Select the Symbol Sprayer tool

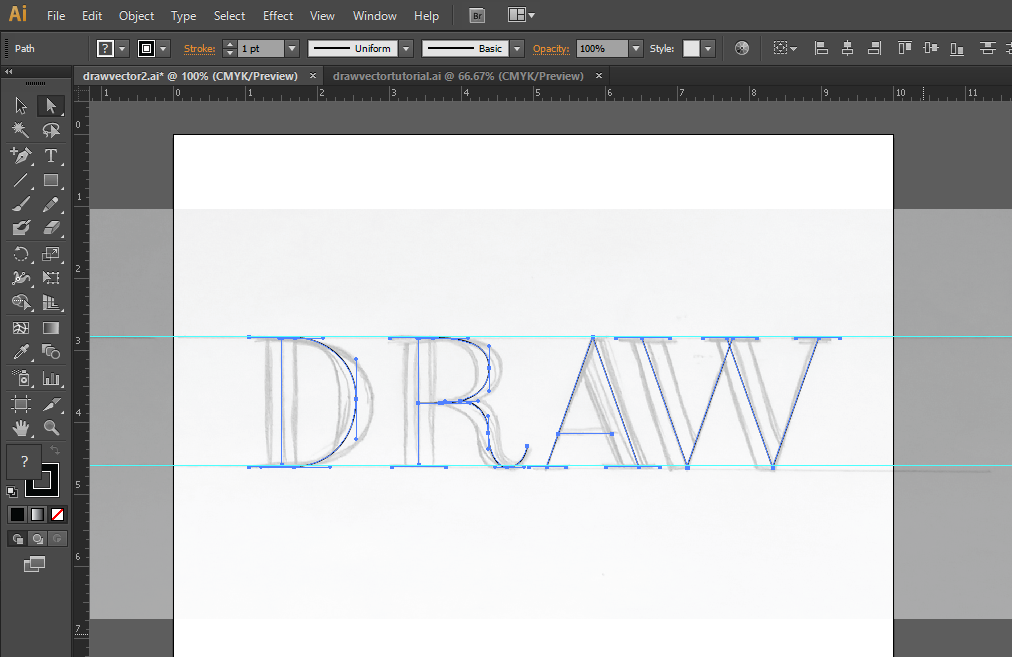(21, 378)
